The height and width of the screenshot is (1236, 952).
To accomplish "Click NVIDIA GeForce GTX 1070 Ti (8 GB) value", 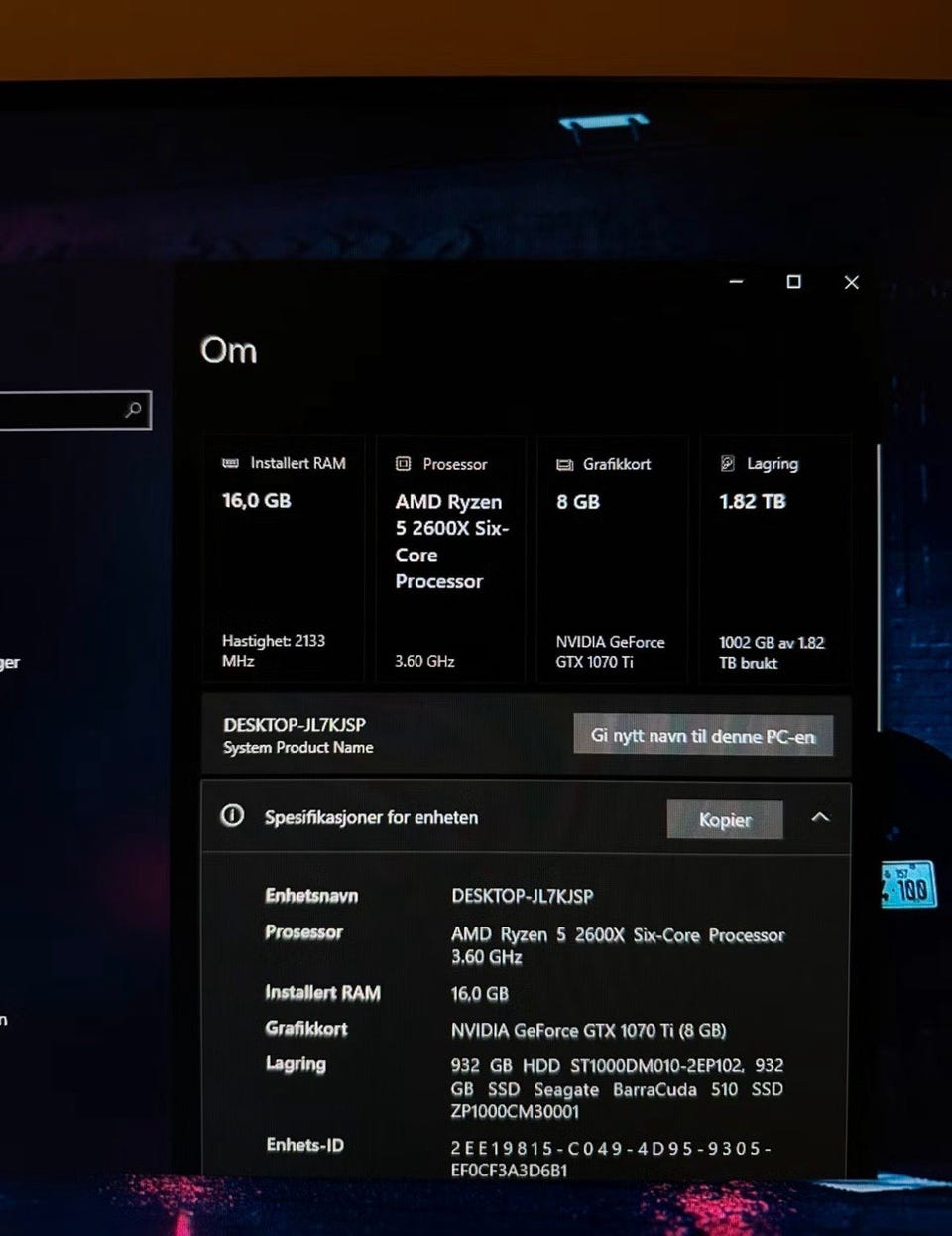I will (x=589, y=1031).
